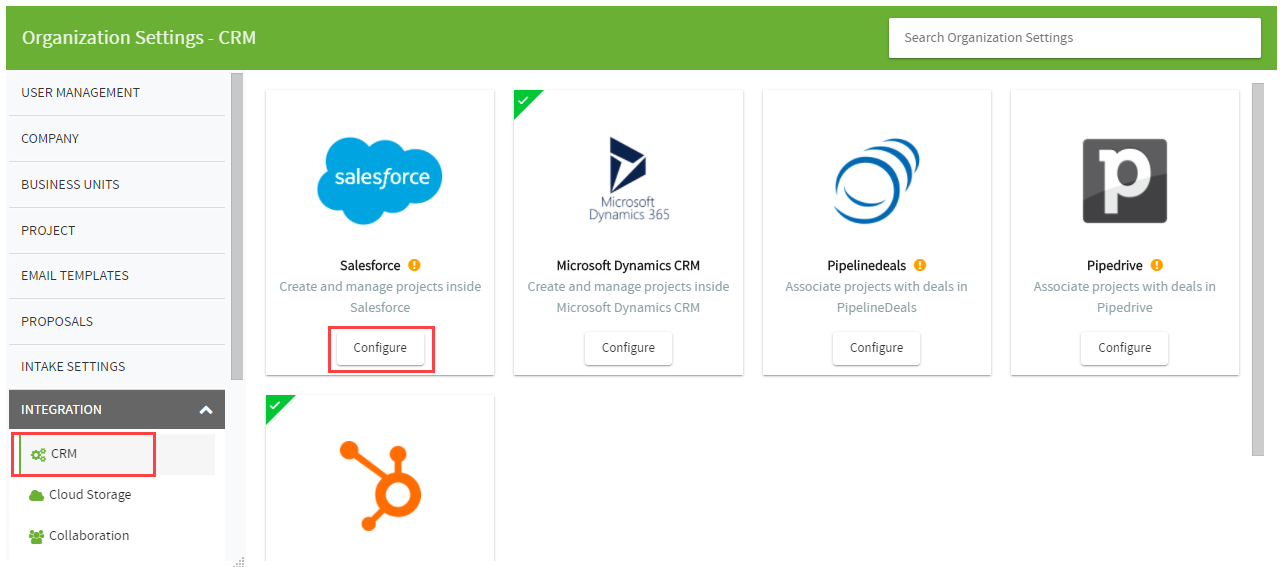Click the warning icon next to Pipedrive
1282x567 pixels.
pos(1157,265)
